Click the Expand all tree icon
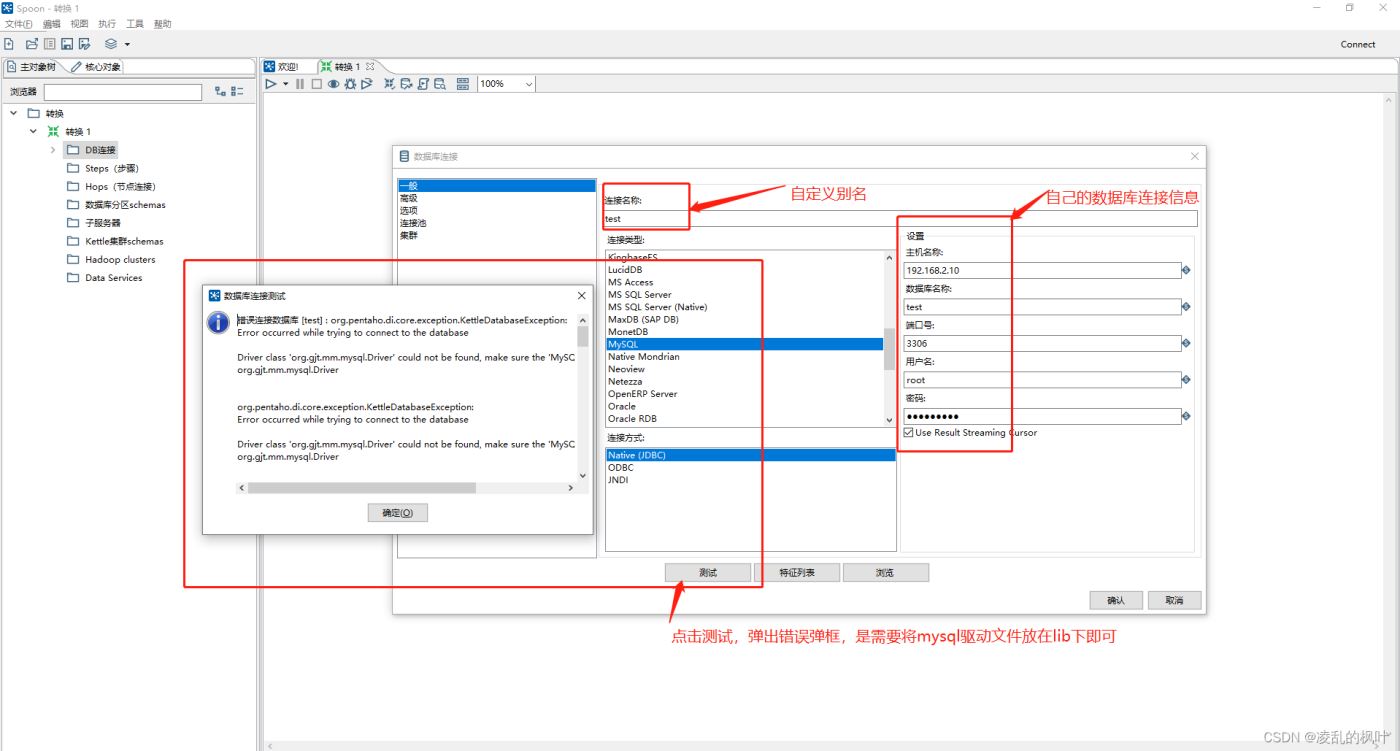 point(220,92)
